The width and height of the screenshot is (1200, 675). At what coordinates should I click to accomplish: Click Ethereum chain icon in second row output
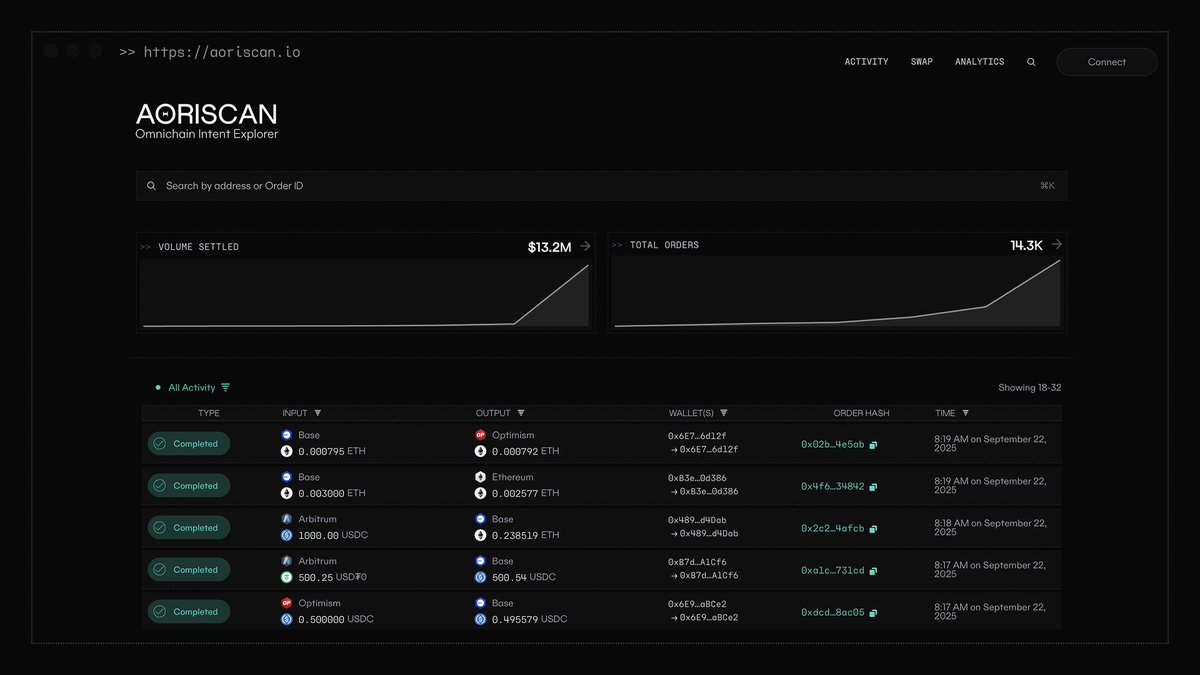[x=481, y=477]
